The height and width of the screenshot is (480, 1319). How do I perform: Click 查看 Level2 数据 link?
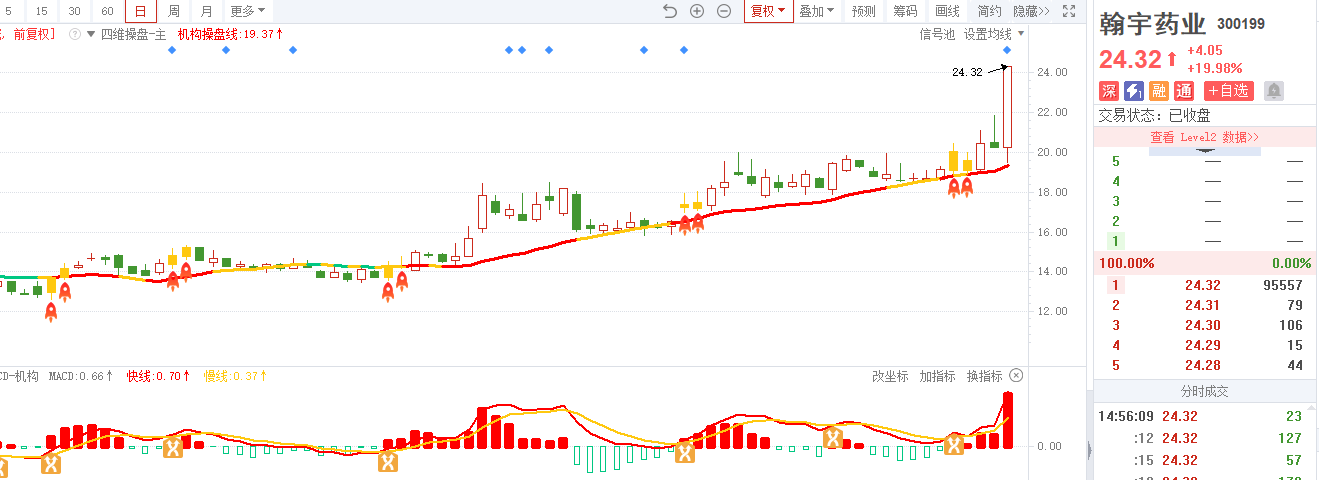(x=1204, y=137)
